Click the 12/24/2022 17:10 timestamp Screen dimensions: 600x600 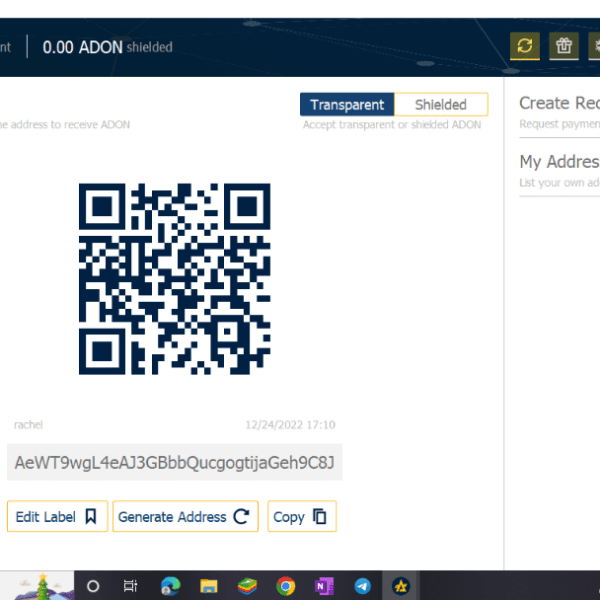tap(290, 425)
